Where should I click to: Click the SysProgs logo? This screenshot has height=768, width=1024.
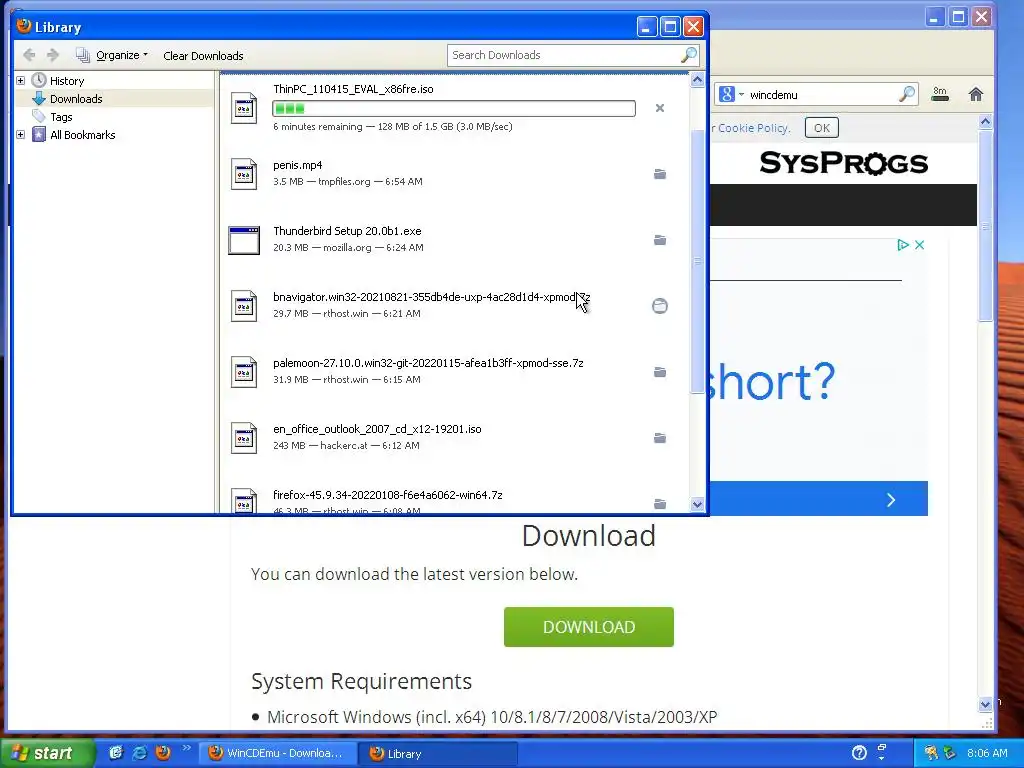[x=843, y=163]
